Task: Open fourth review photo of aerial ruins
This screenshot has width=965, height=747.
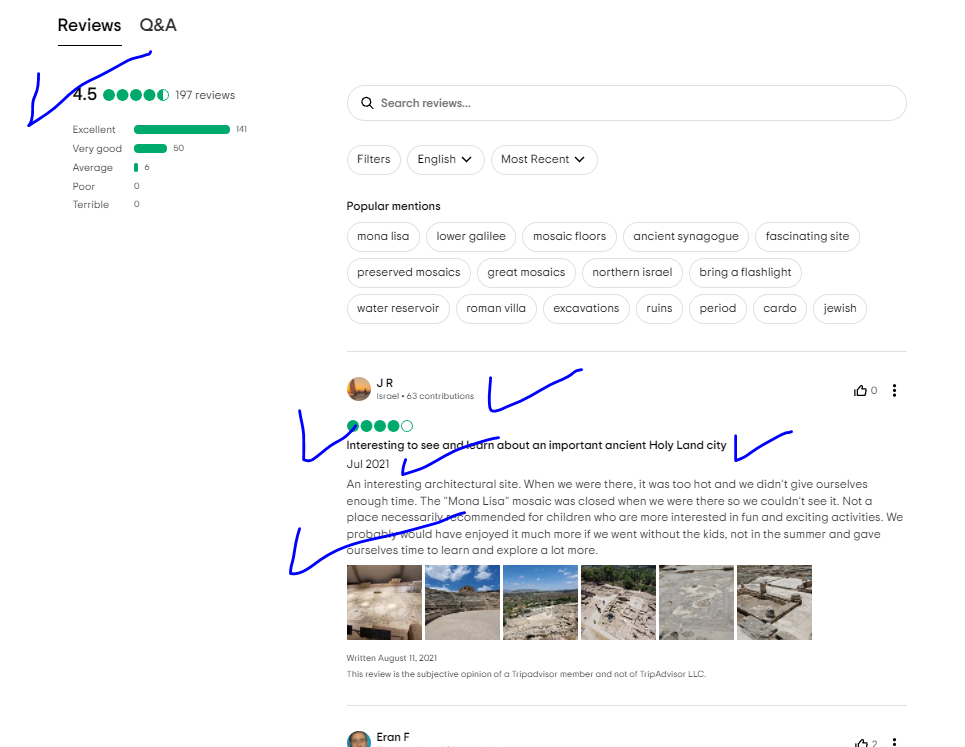Action: click(619, 602)
